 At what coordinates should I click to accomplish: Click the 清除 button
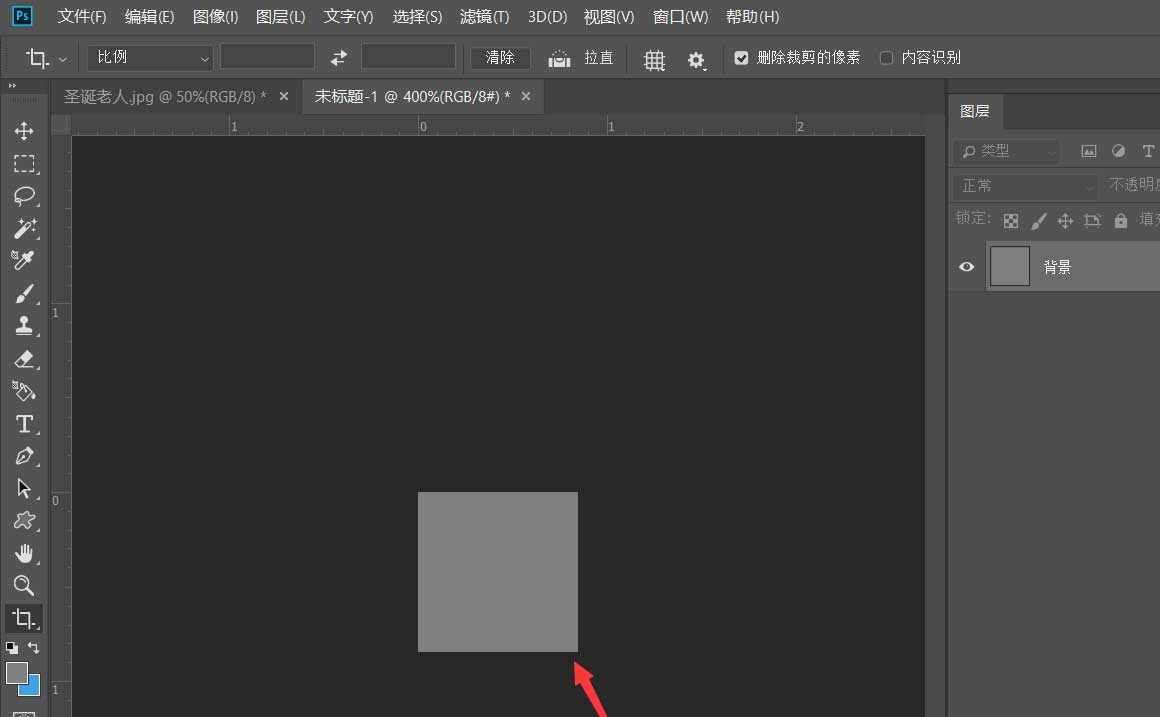pyautogui.click(x=500, y=58)
